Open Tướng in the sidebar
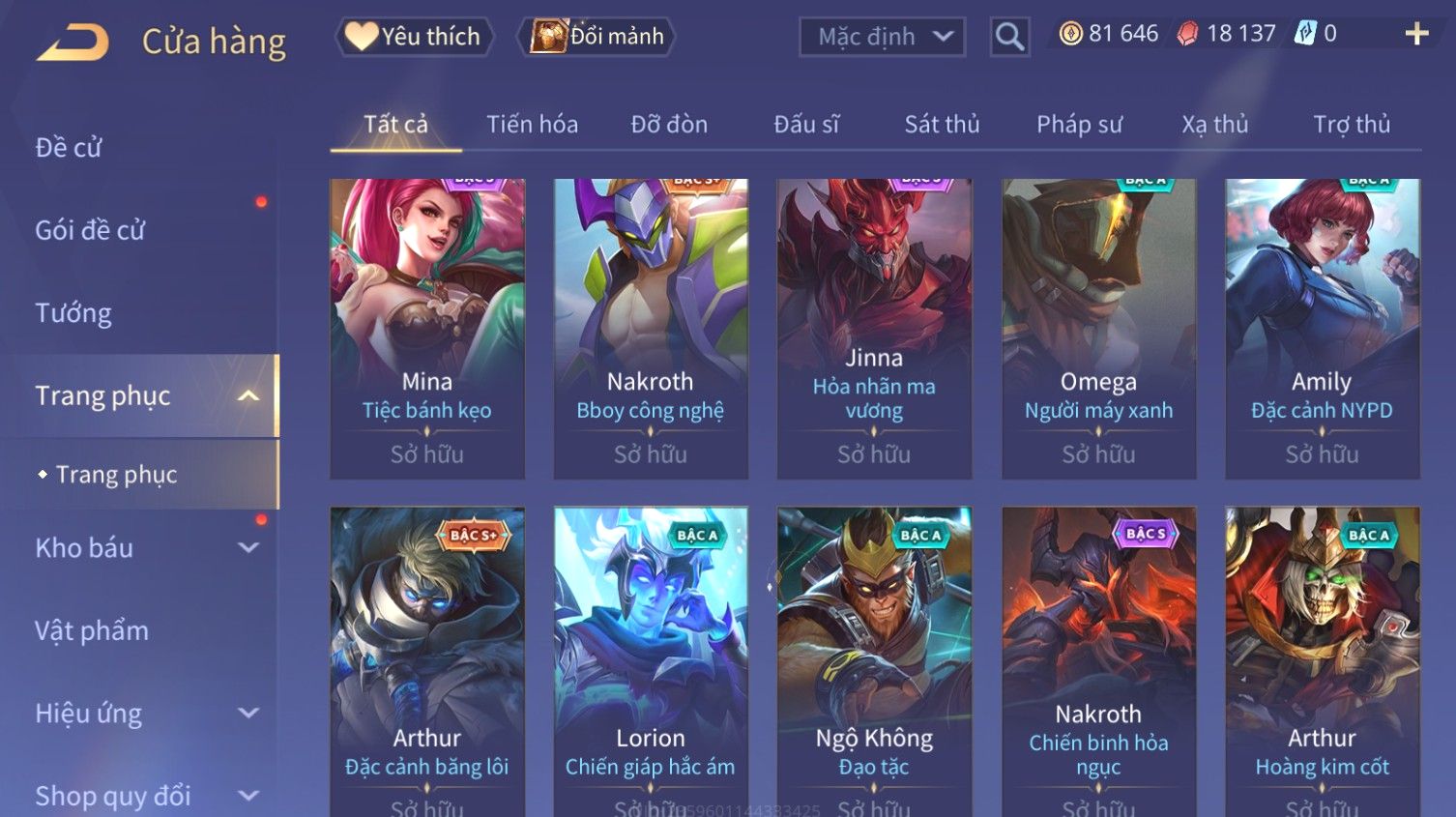 [x=73, y=313]
